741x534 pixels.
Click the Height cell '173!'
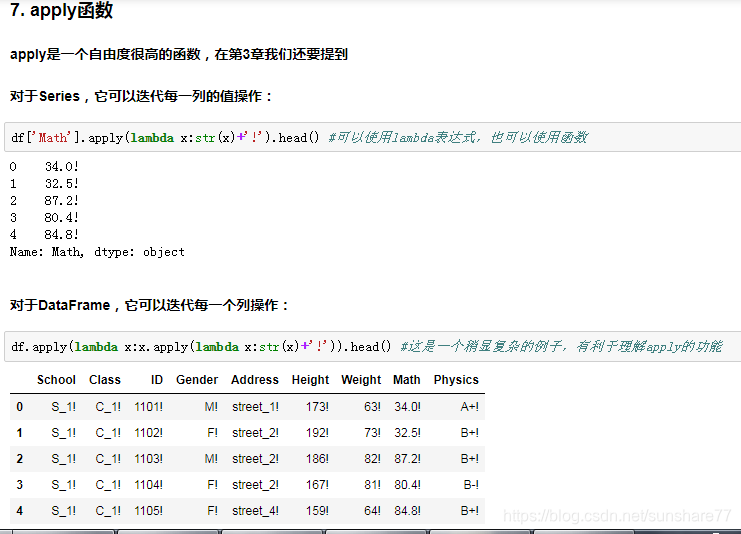[317, 407]
